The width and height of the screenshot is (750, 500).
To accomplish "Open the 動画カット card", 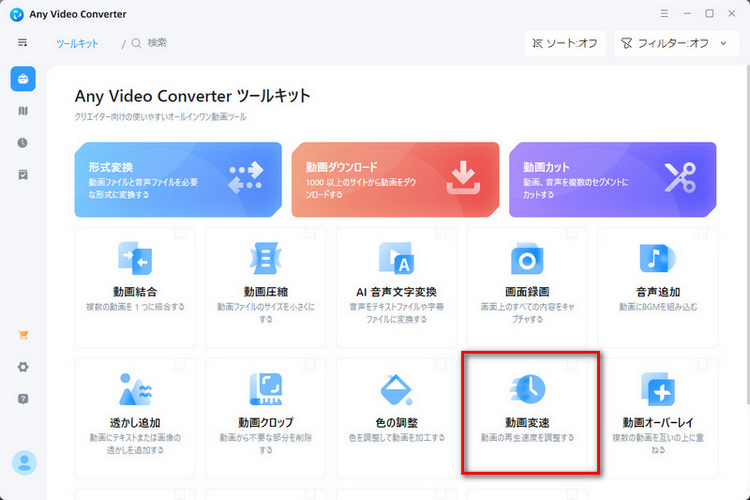I will tap(613, 179).
